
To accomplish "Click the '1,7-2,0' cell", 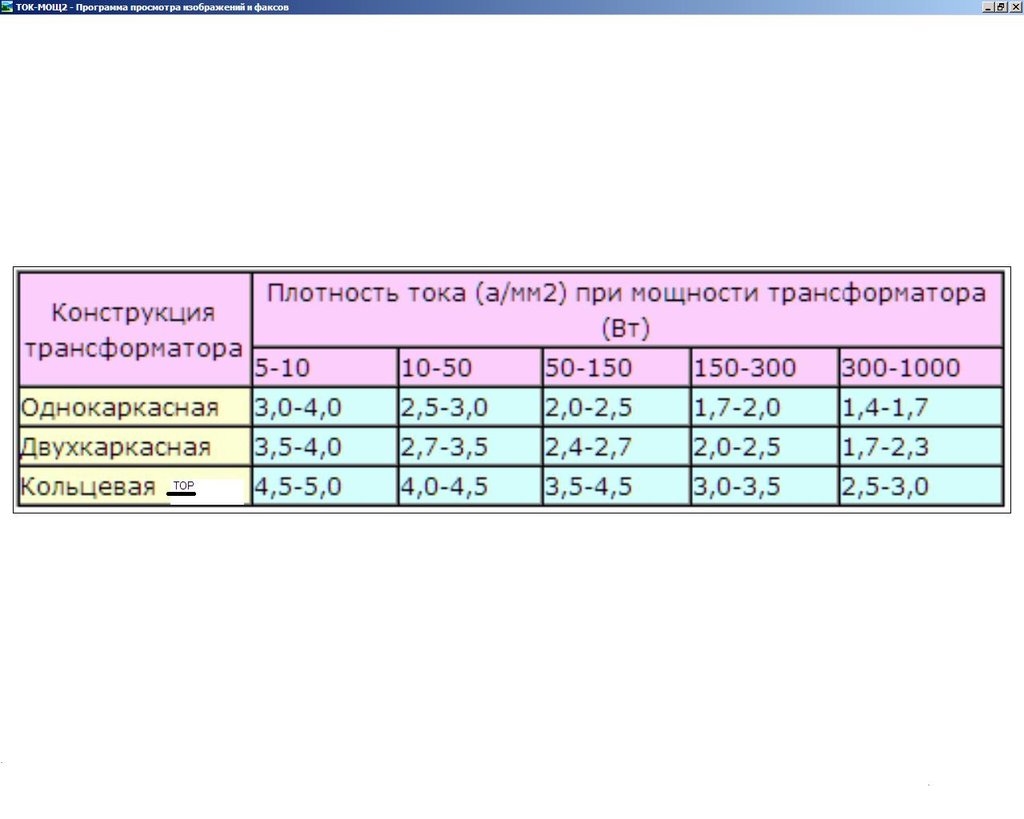I will click(764, 408).
